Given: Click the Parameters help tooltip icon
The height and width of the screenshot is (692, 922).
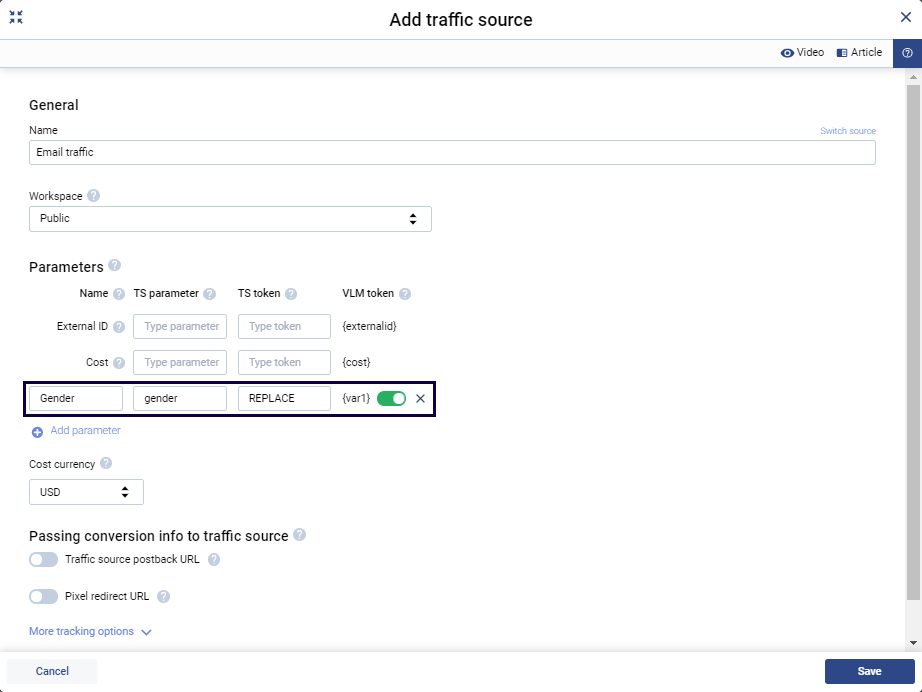Looking at the screenshot, I should coord(114,266).
